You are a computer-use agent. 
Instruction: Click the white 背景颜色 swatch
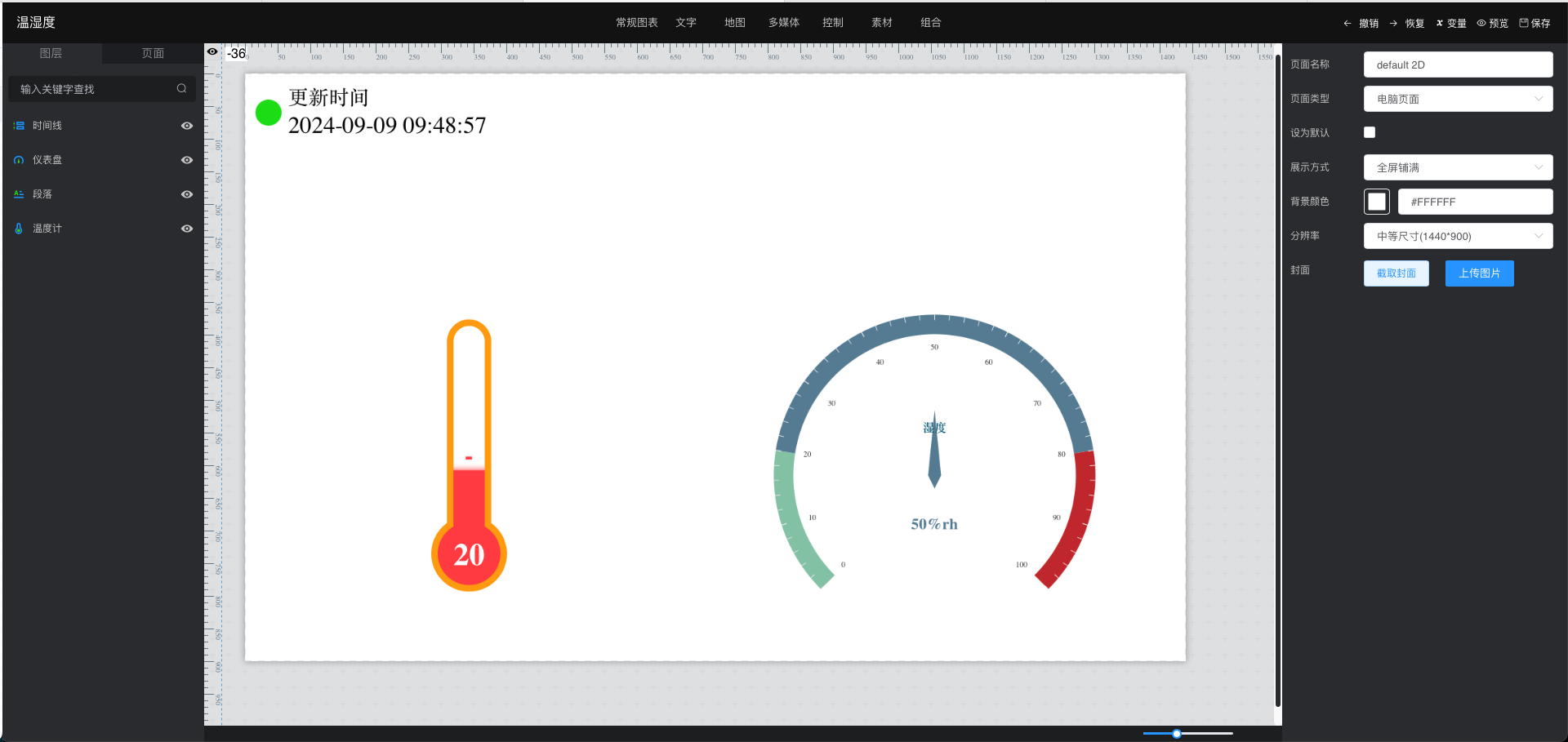1377,202
